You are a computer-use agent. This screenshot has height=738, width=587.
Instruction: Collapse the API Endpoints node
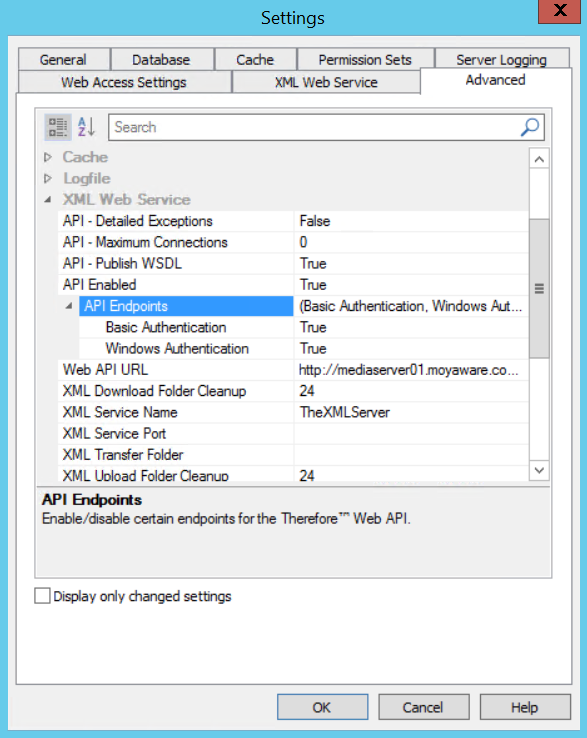click(69, 306)
